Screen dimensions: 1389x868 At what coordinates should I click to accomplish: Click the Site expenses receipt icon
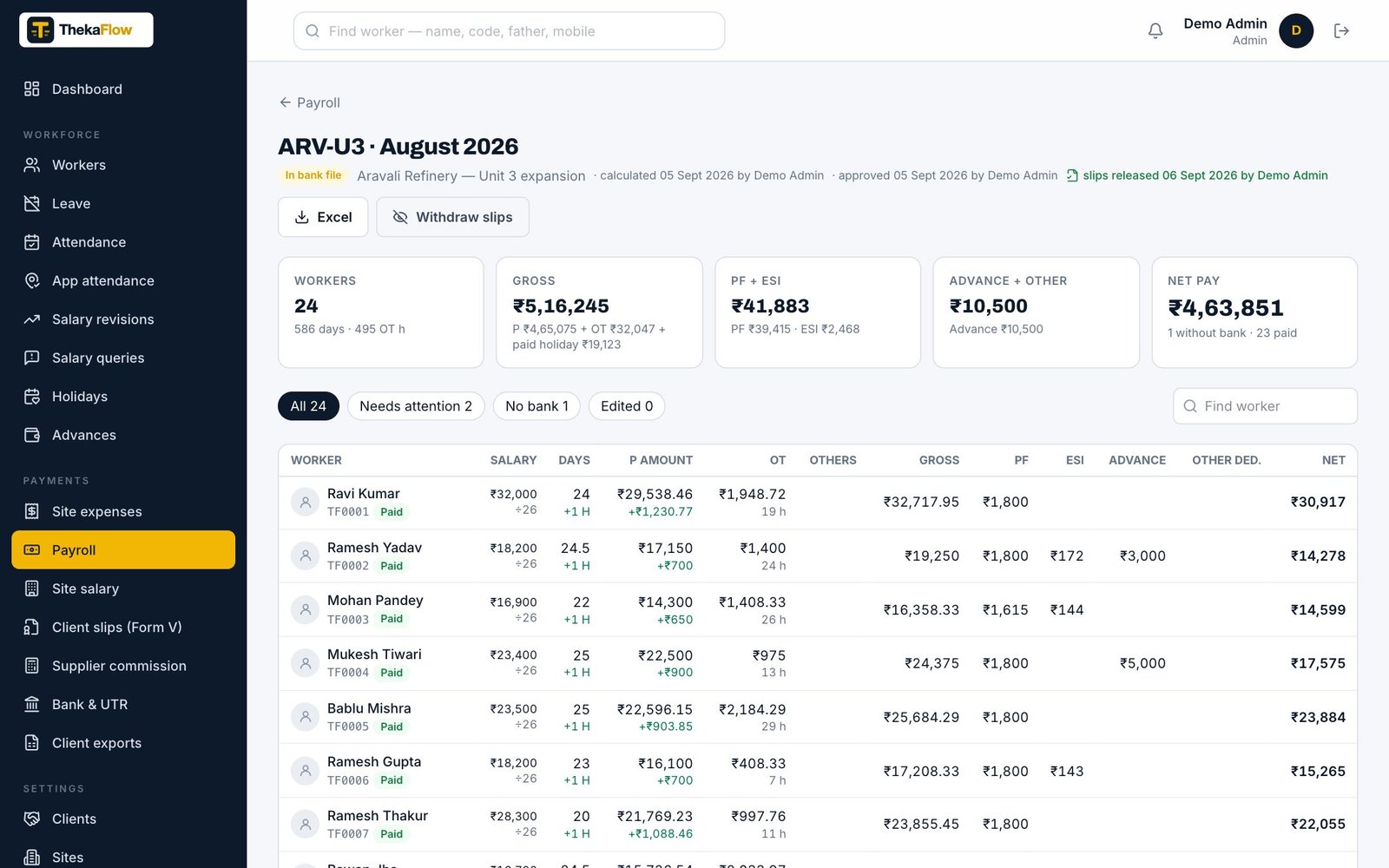[32, 511]
